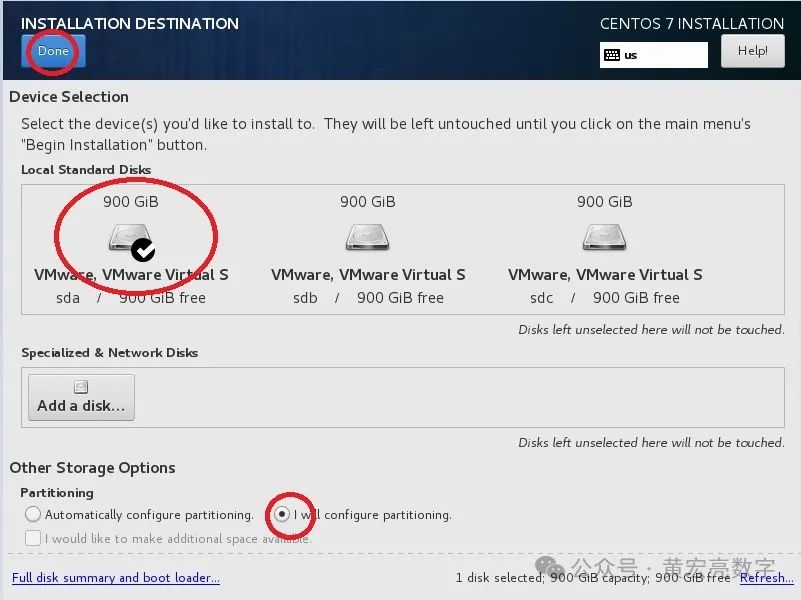Screen dimensions: 801x600
Task: Open Full disk summary and boot loader link
Action: pos(116,578)
